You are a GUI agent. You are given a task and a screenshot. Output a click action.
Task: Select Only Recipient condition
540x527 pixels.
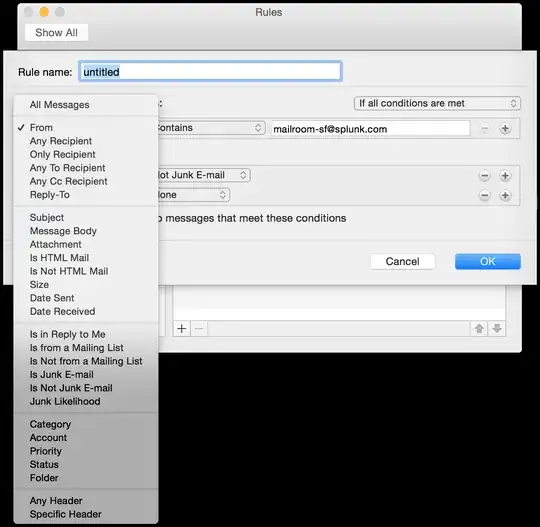point(86,154)
